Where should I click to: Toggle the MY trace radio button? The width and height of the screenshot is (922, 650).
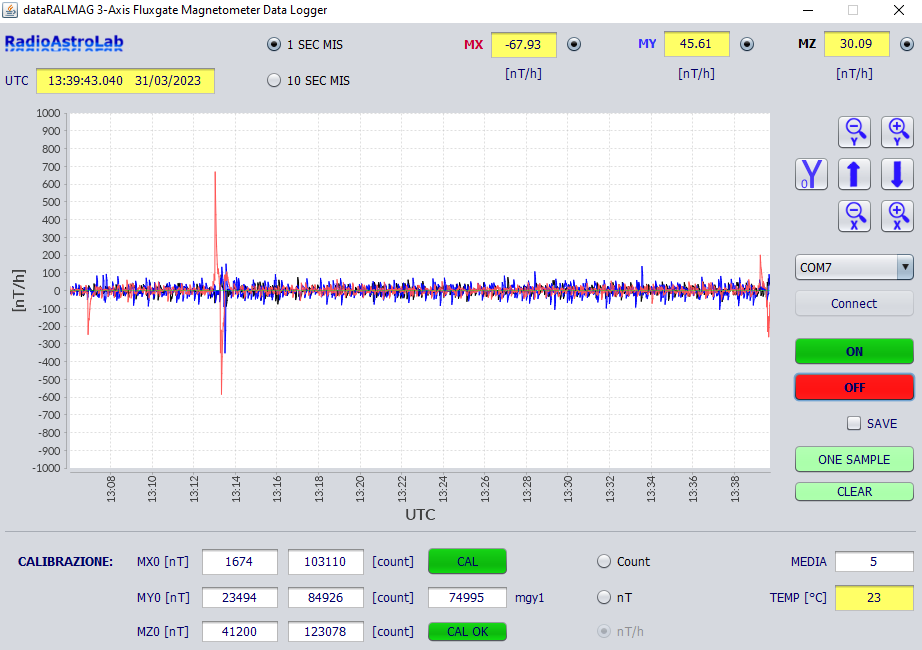point(747,44)
